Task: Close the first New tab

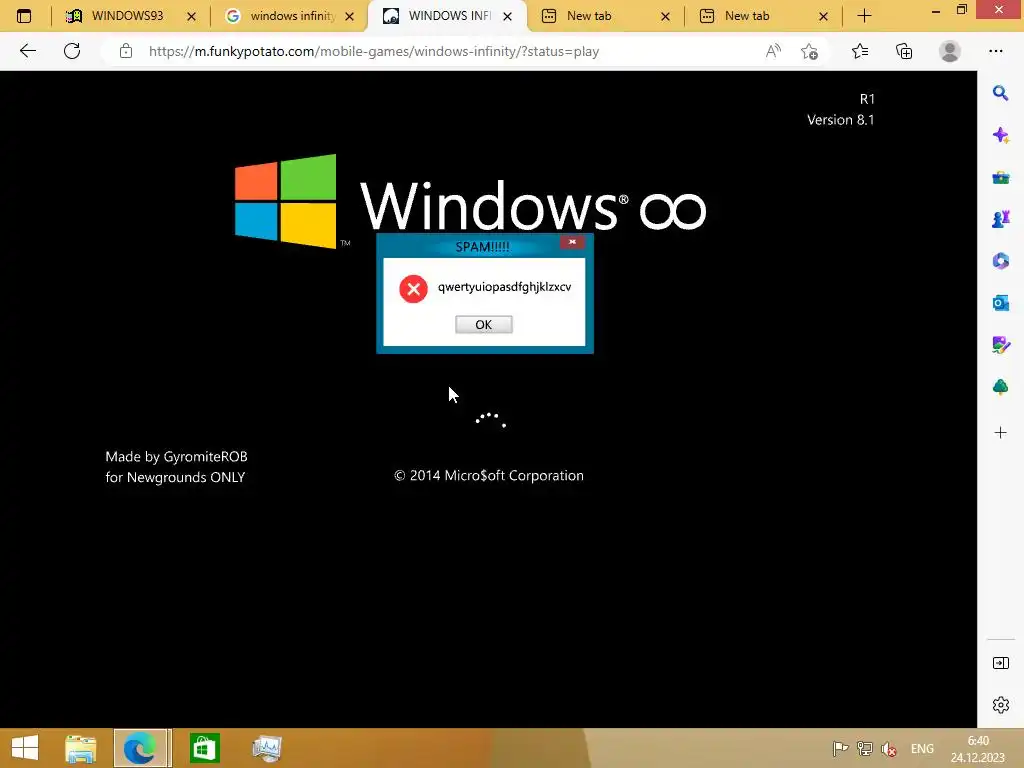Action: pyautogui.click(x=665, y=16)
